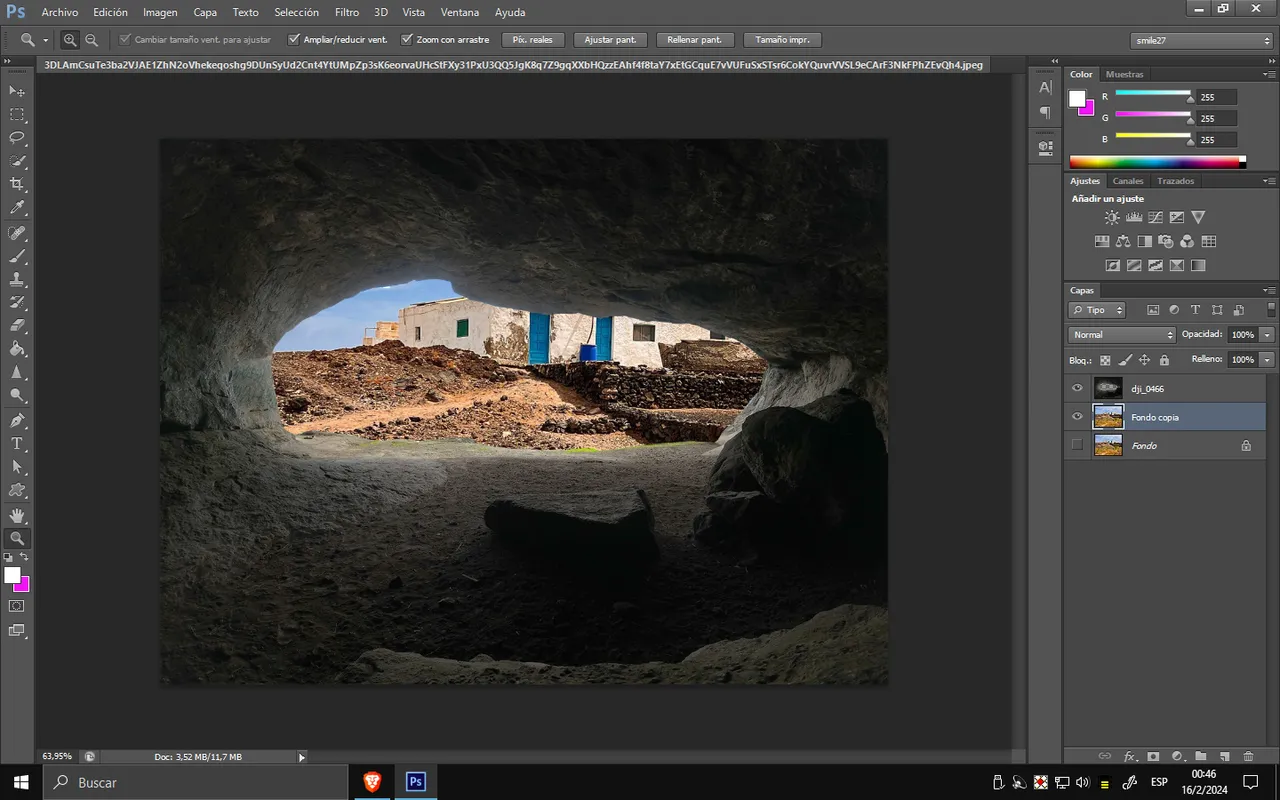
Task: Select the Crop tool
Action: [17, 185]
